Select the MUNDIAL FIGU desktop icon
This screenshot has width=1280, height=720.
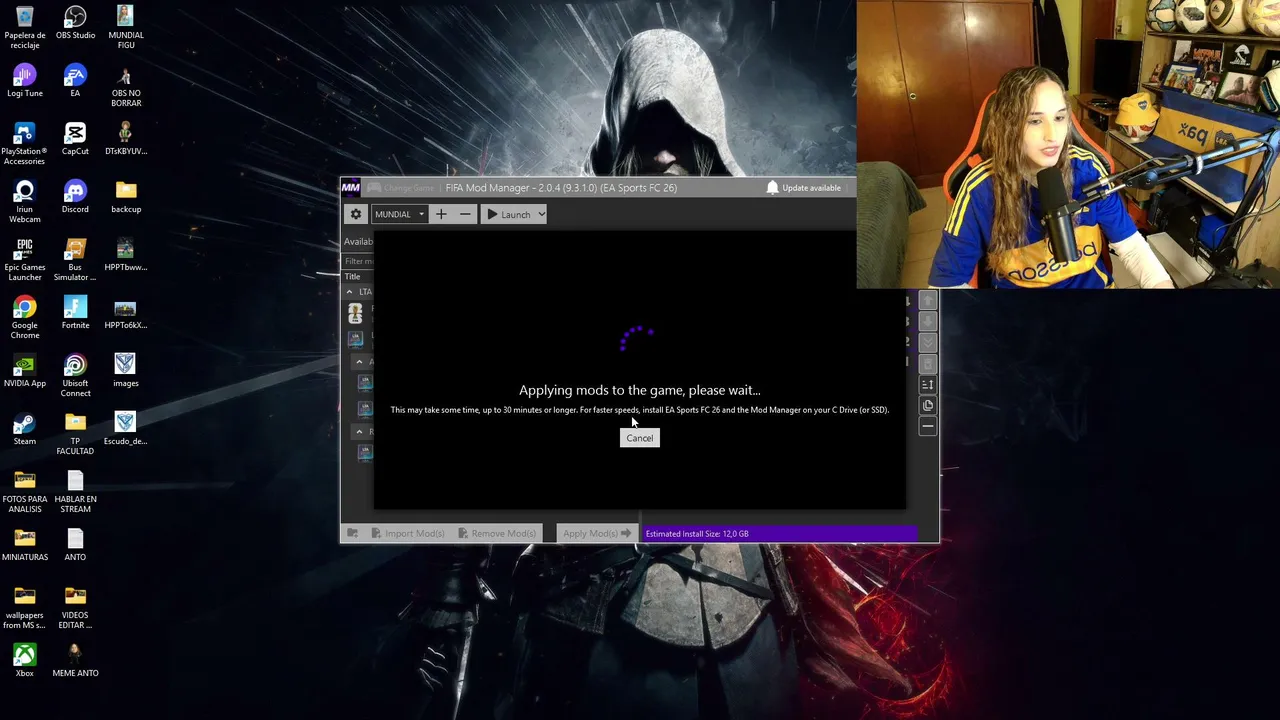(125, 28)
